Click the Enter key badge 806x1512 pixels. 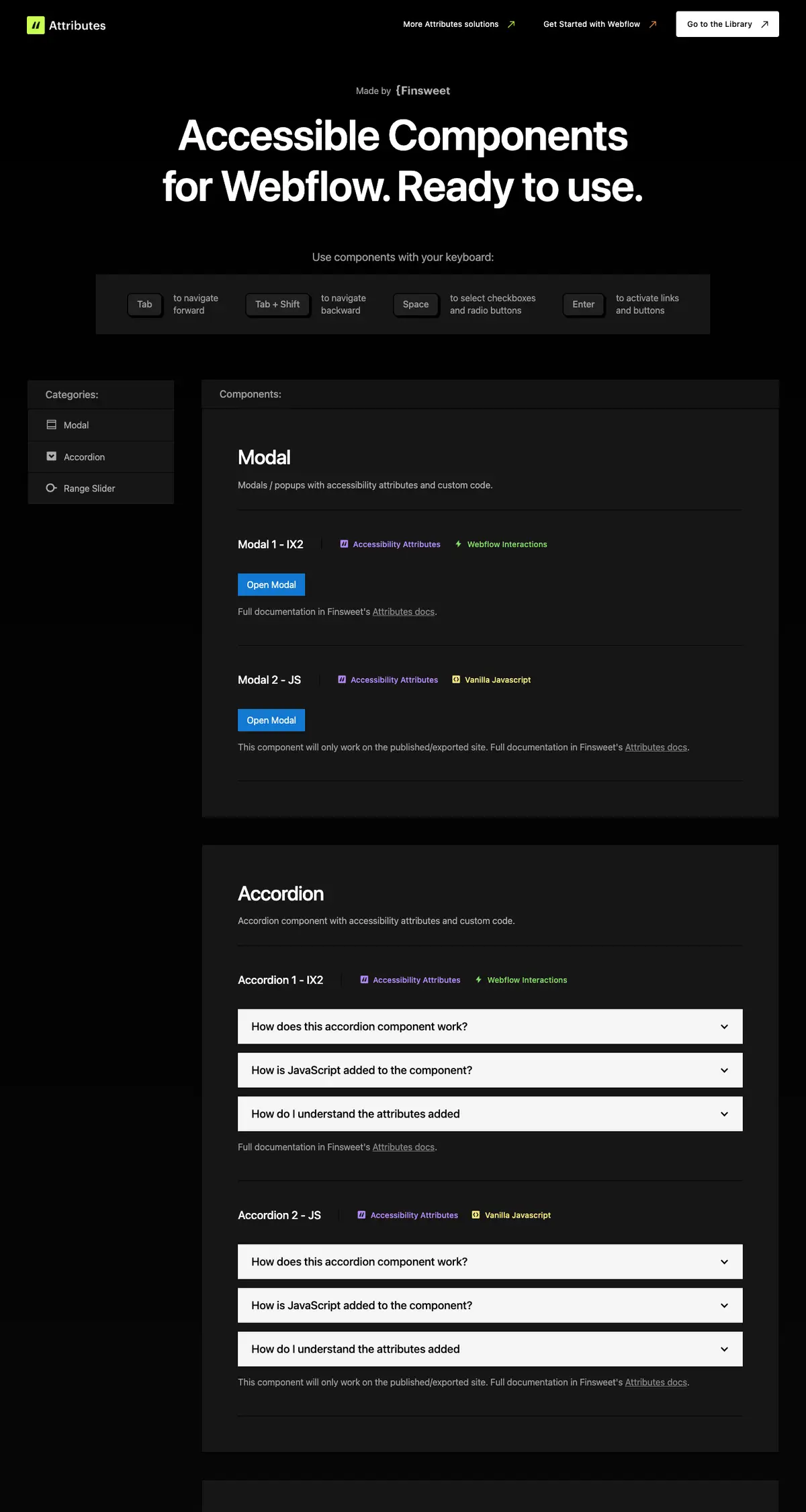[584, 304]
